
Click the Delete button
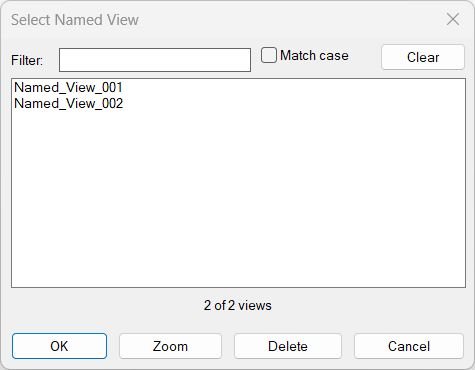pyautogui.click(x=288, y=346)
